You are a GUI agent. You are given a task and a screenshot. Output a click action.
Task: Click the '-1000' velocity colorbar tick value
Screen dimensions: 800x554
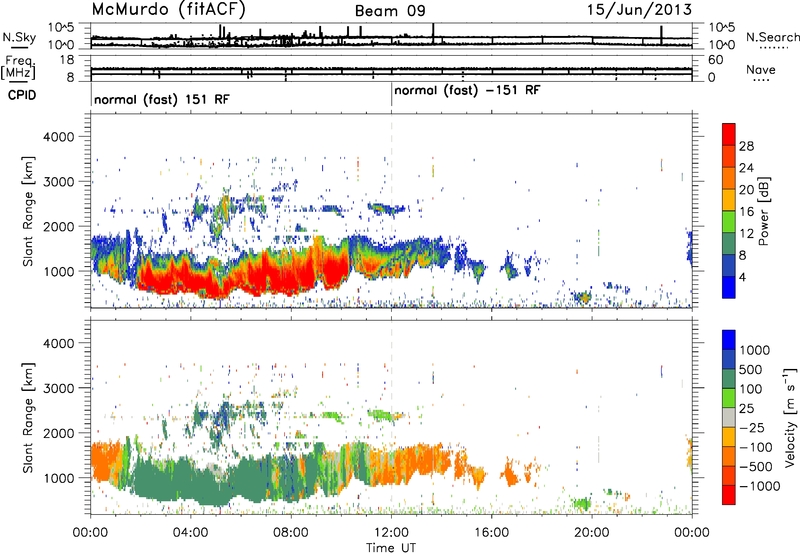coord(760,486)
